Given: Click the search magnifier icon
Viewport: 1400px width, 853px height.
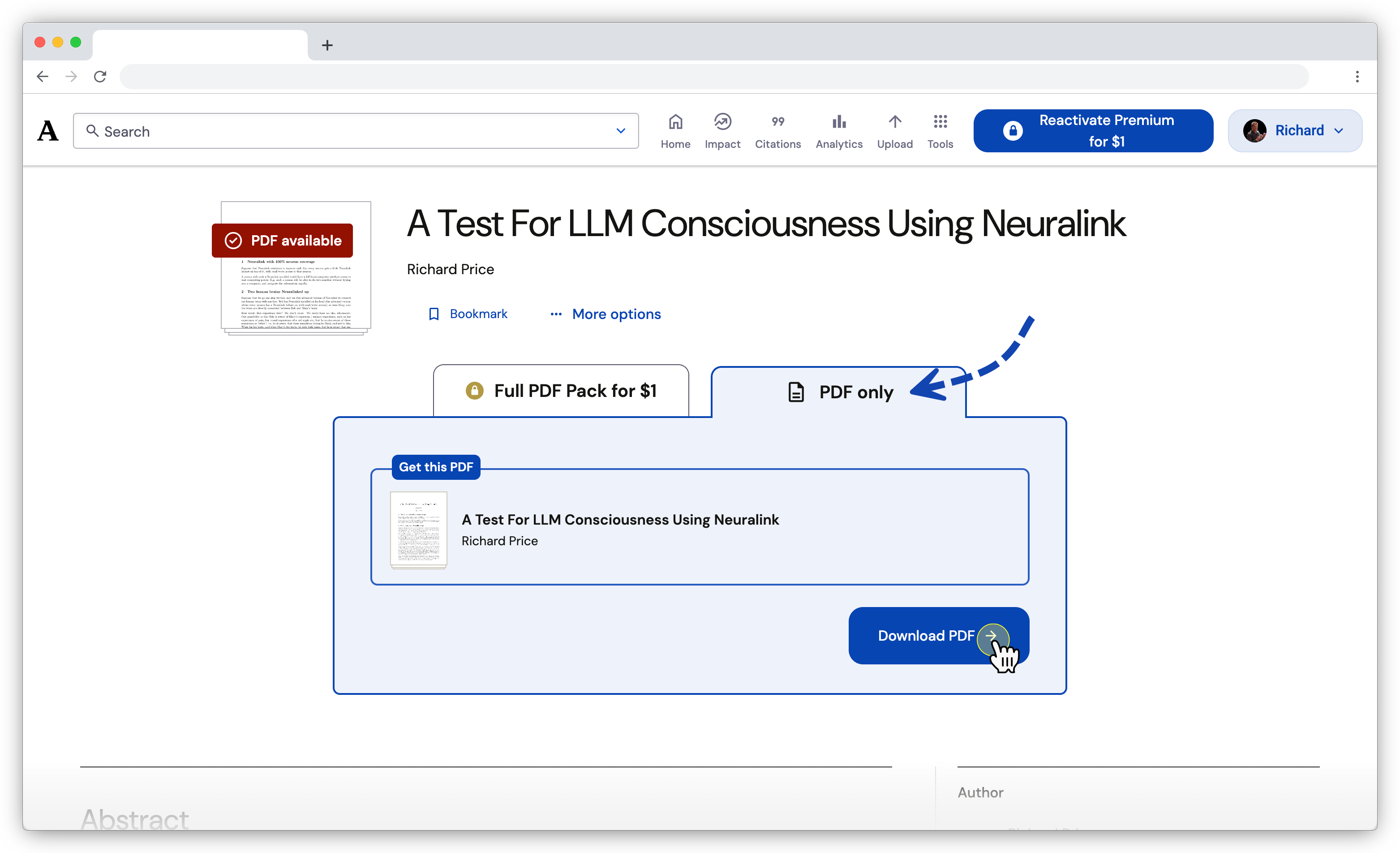Looking at the screenshot, I should (92, 131).
